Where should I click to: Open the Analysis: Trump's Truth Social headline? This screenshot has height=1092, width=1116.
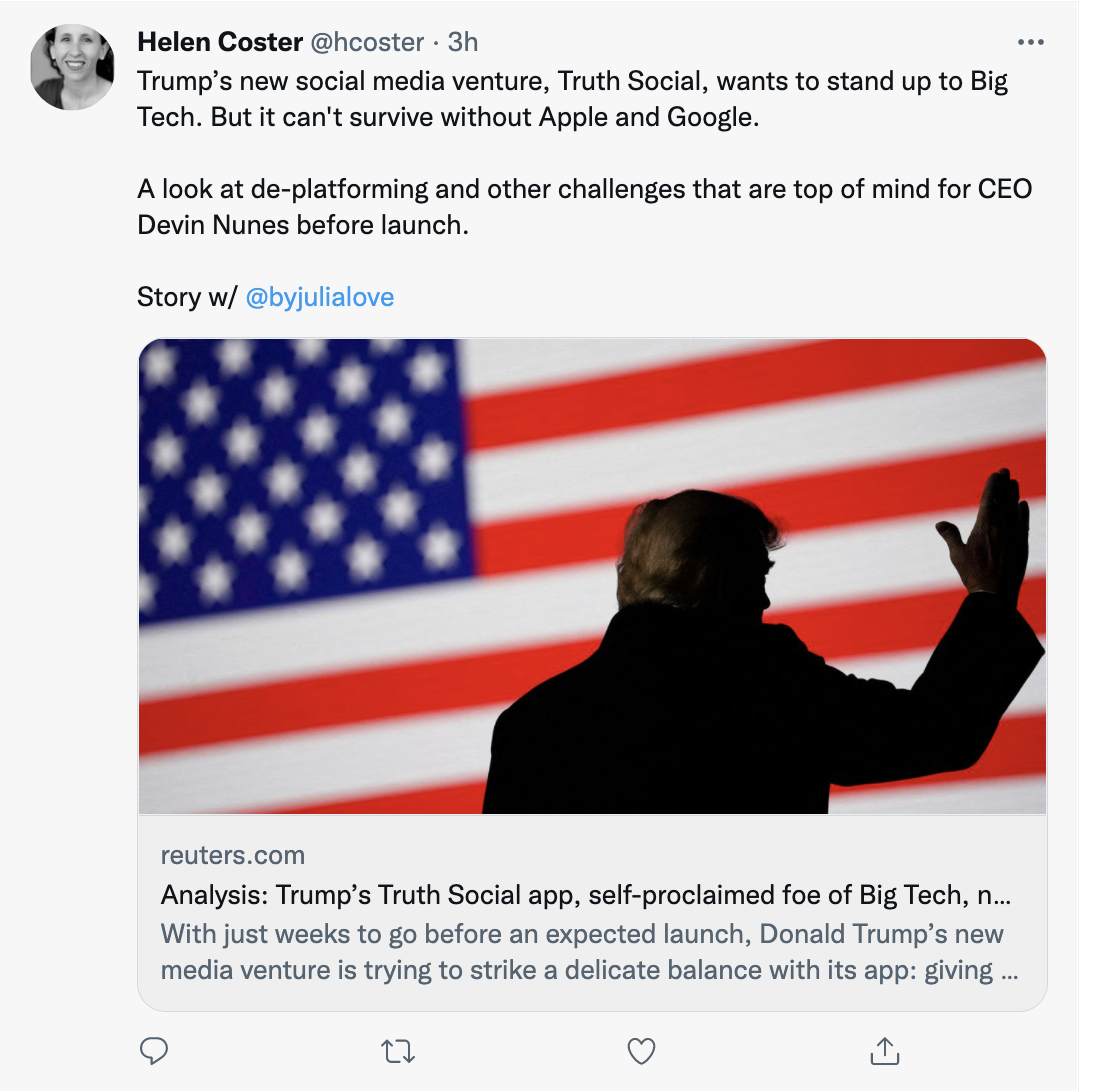(560, 894)
